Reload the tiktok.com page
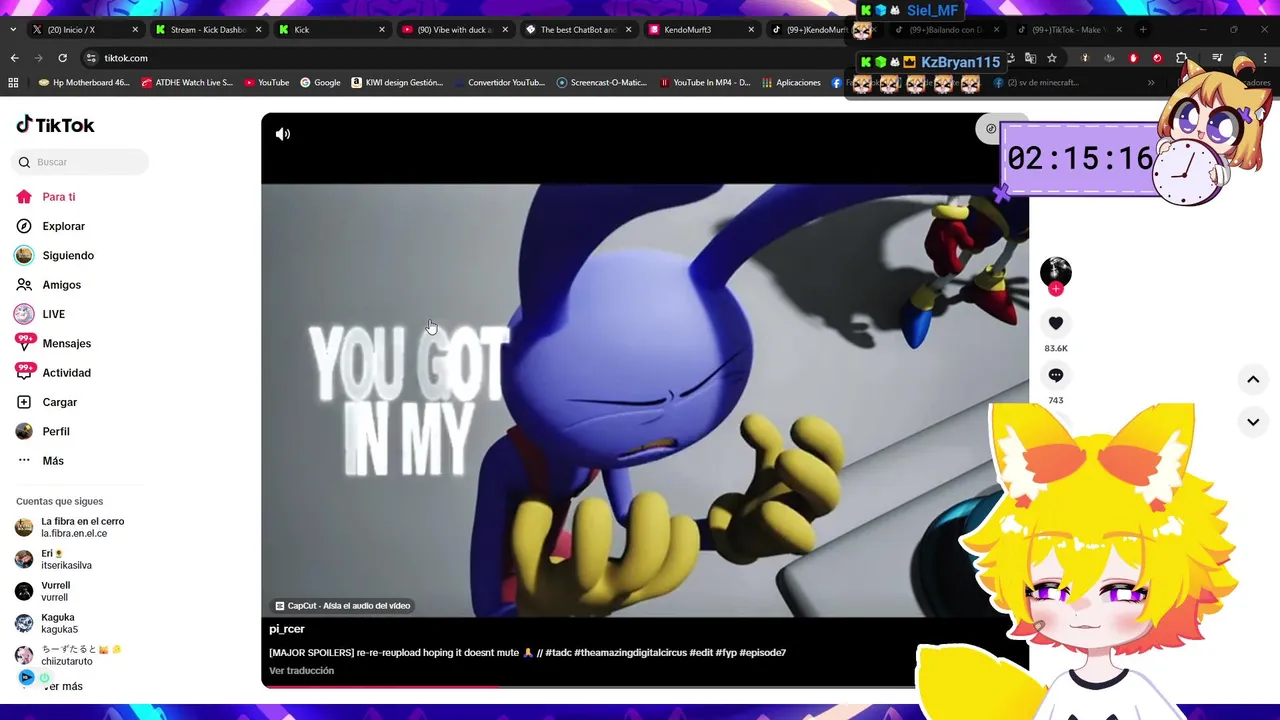 [62, 58]
